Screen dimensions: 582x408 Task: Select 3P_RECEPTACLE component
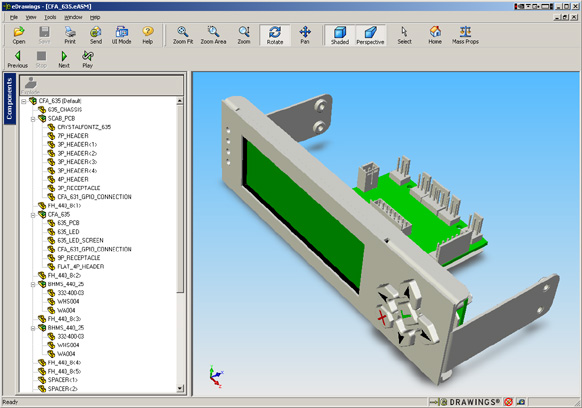coord(79,188)
